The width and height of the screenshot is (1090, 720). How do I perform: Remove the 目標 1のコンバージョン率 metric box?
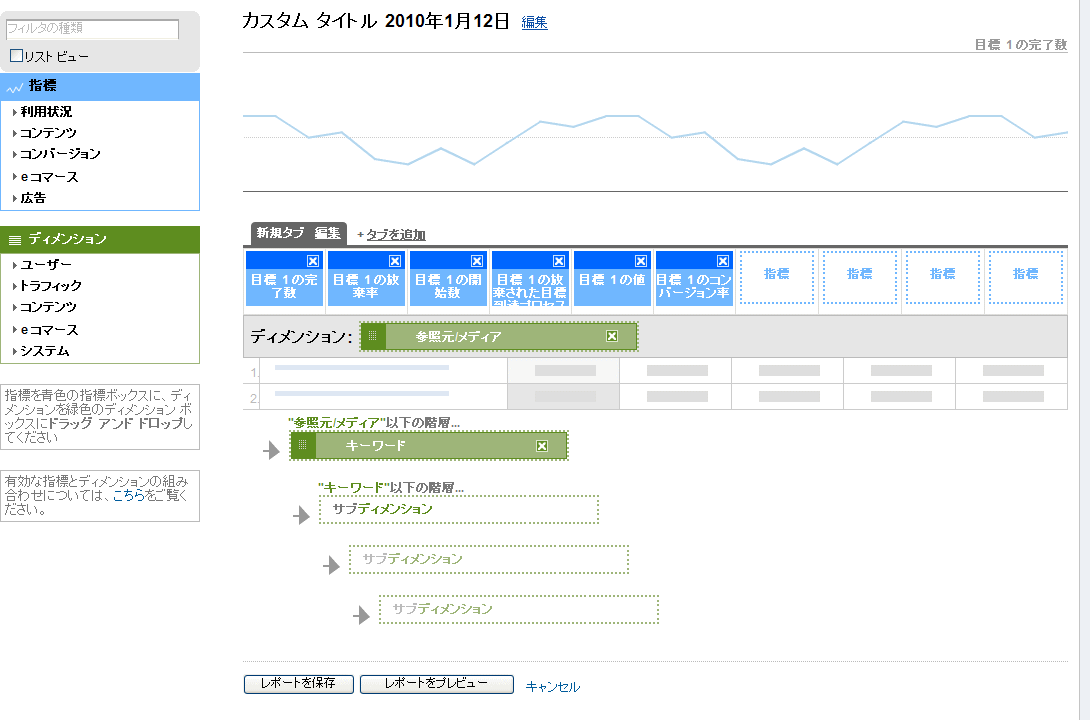click(x=723, y=261)
